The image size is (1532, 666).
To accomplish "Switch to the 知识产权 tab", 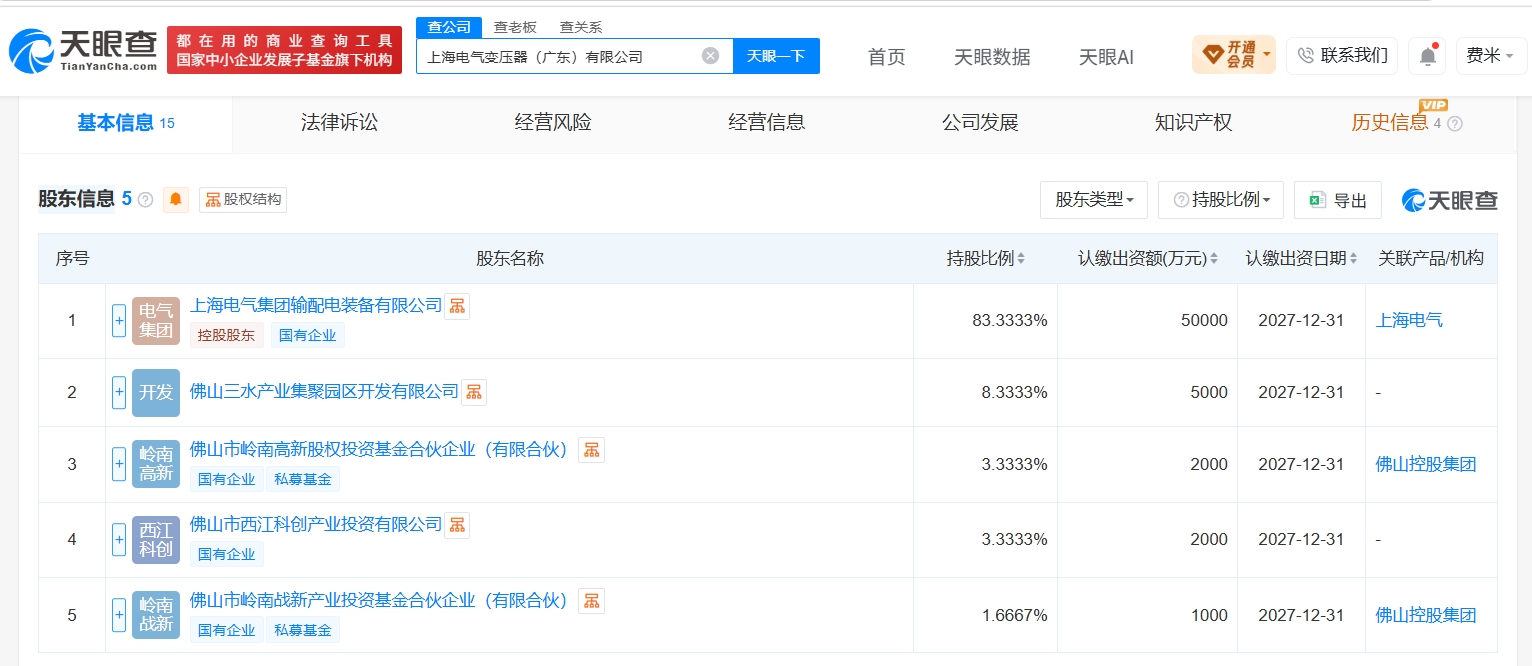I will (x=1193, y=123).
